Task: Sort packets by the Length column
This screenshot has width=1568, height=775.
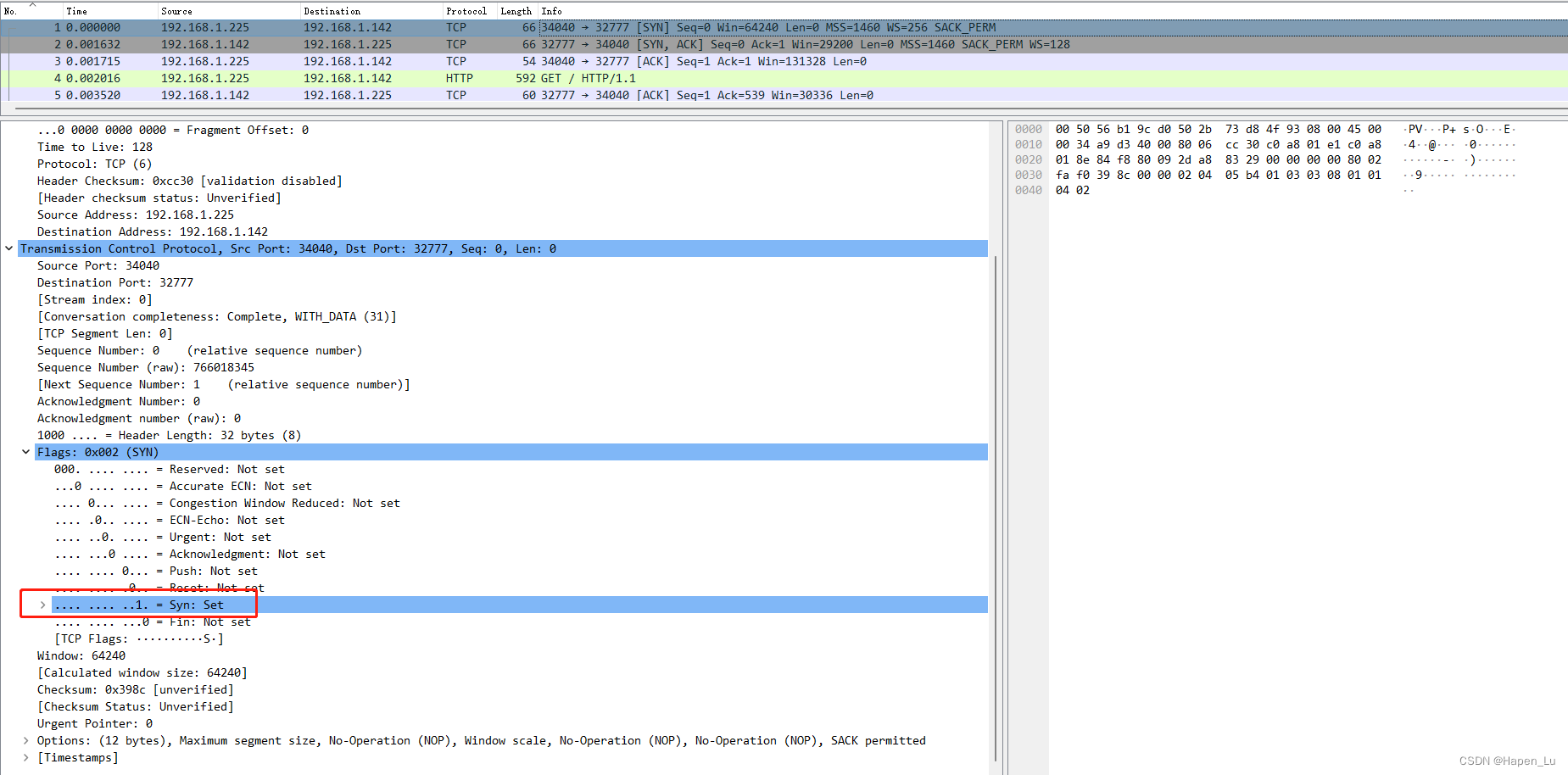Action: coord(516,10)
